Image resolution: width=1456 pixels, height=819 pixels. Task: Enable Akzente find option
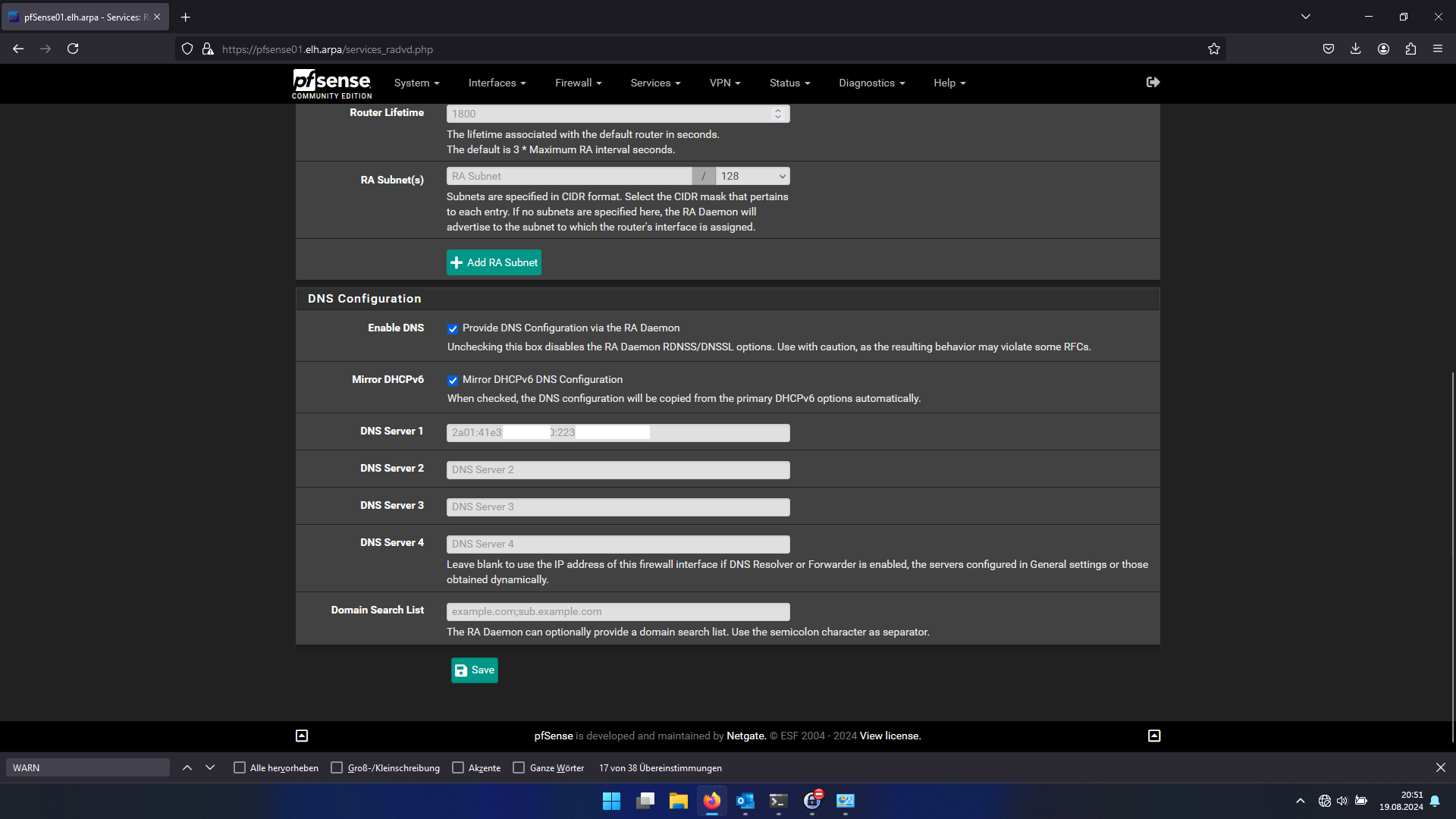(458, 767)
